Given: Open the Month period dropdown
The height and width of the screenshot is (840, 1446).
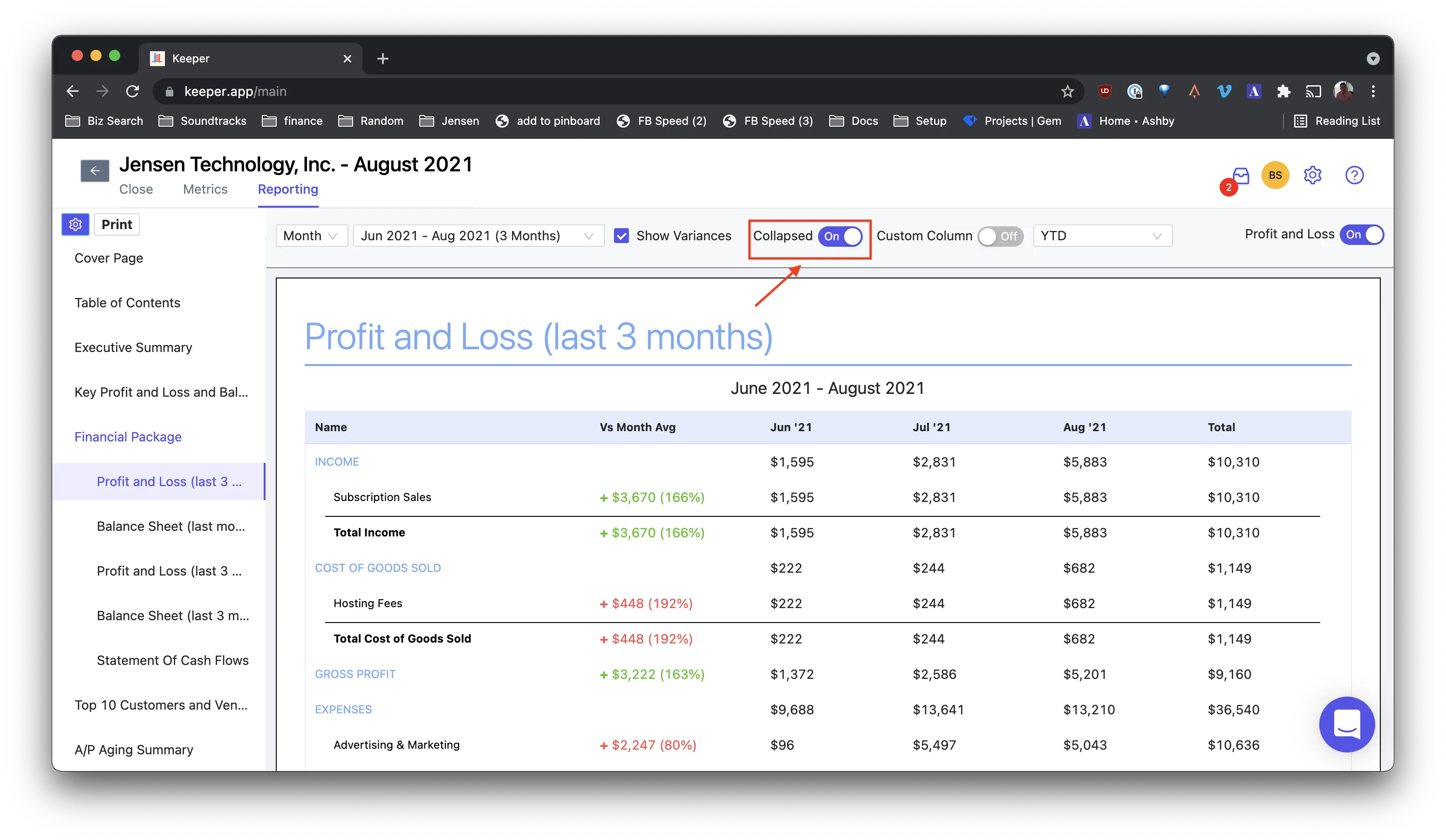Looking at the screenshot, I should coord(311,236).
